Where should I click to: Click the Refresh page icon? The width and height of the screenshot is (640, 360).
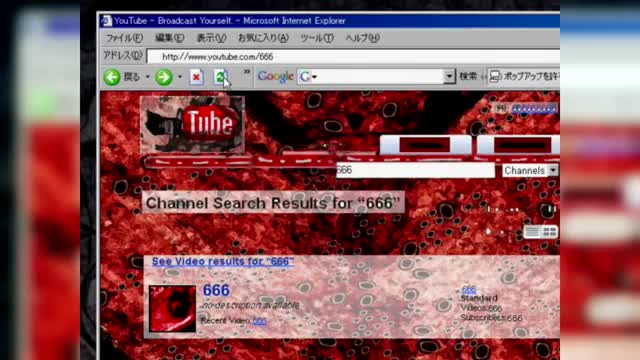coord(221,77)
